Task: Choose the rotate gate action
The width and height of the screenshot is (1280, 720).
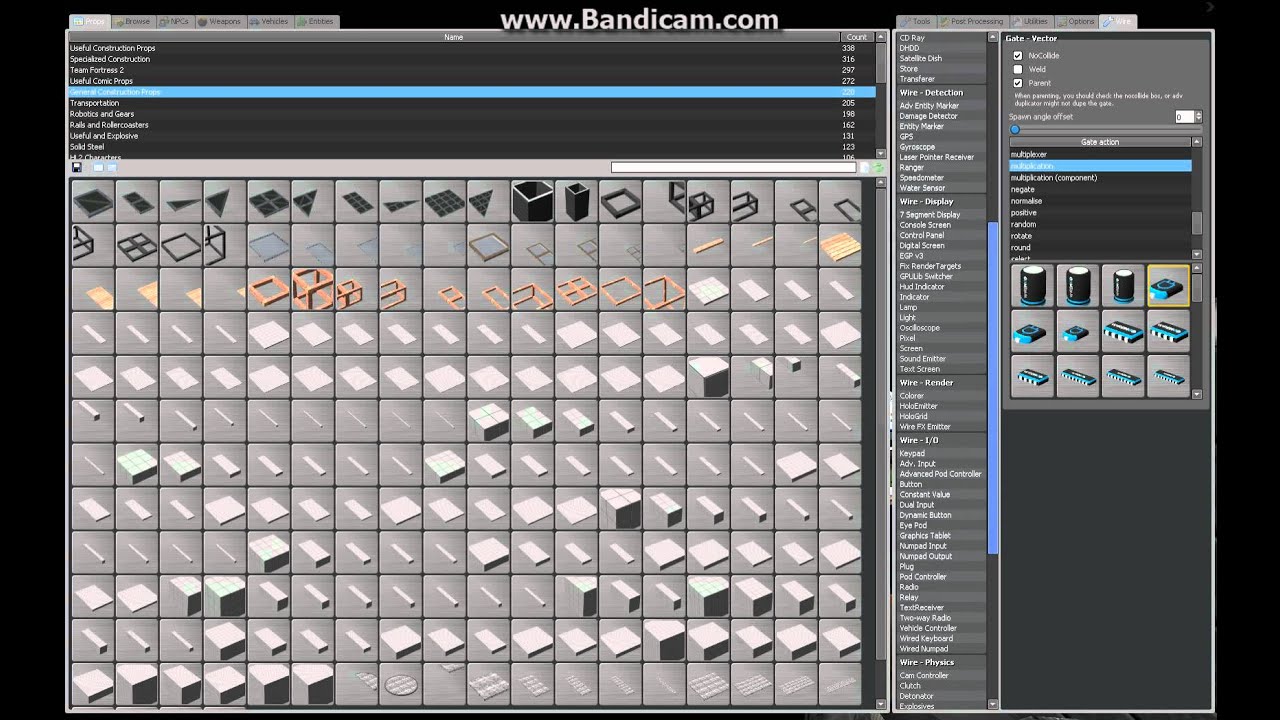Action: tap(1100, 236)
